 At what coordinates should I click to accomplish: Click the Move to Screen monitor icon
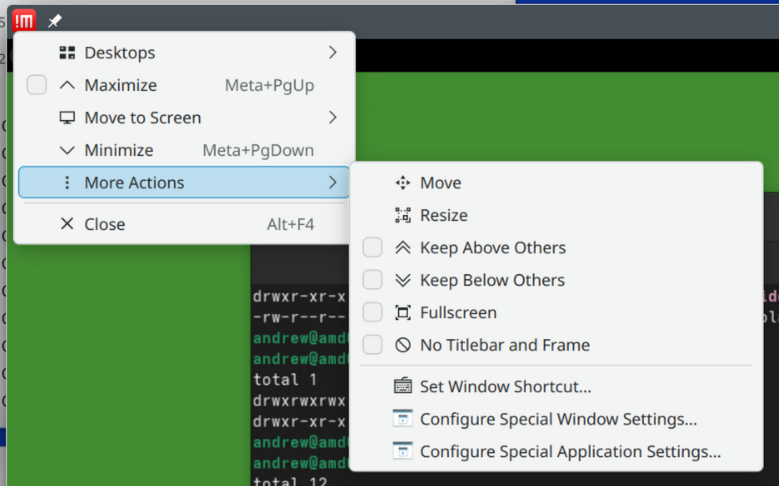67,118
